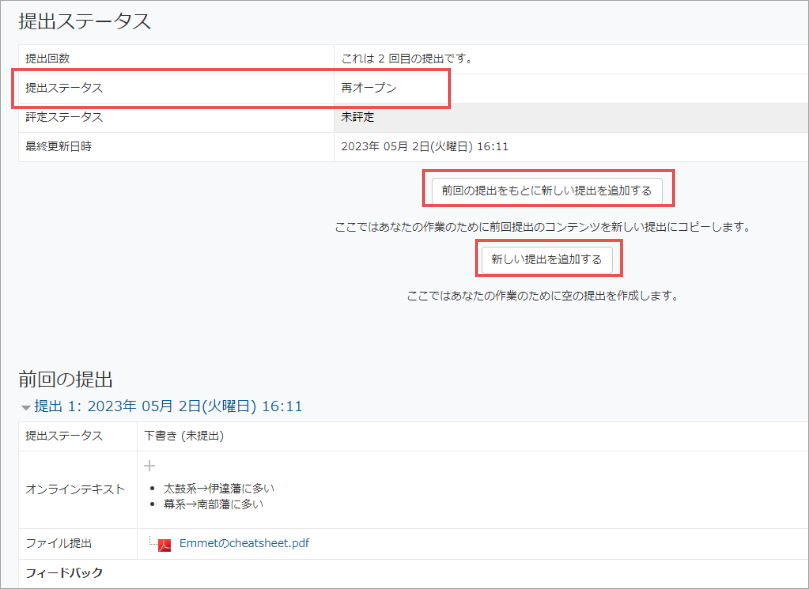Viewport: 809px width, 589px height.
Task: Collapse the 提出 1 section triangle
Action: [x=26, y=408]
